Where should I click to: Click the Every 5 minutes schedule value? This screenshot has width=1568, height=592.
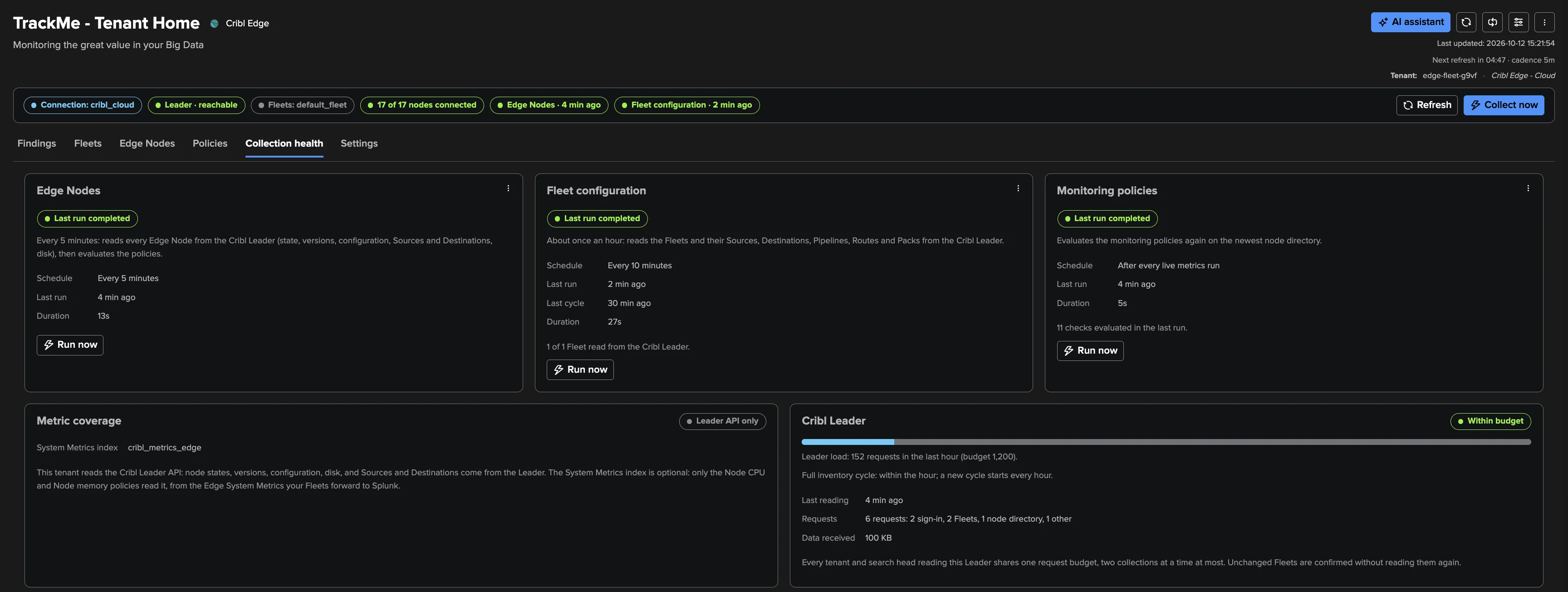pos(128,278)
